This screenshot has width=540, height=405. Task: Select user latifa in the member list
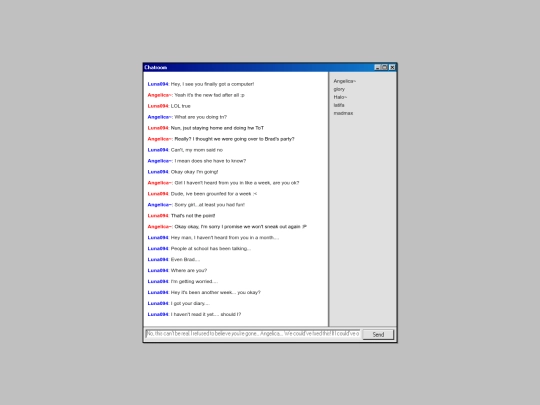point(339,105)
